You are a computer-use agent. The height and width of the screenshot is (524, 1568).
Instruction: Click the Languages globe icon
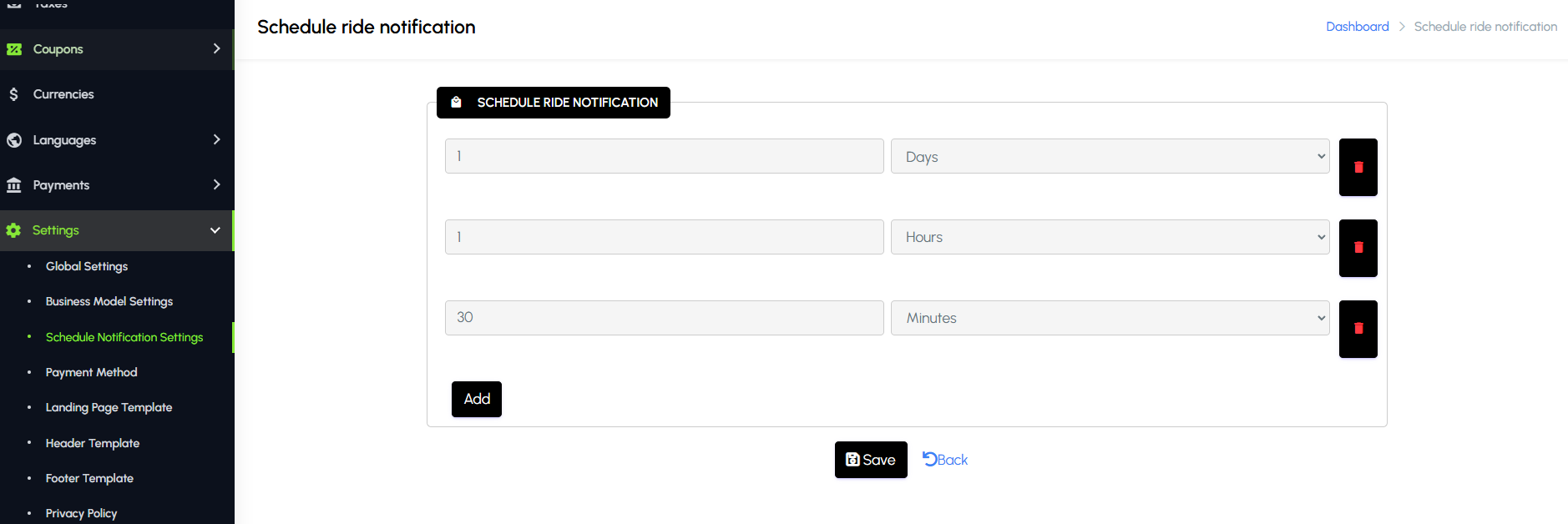14,140
